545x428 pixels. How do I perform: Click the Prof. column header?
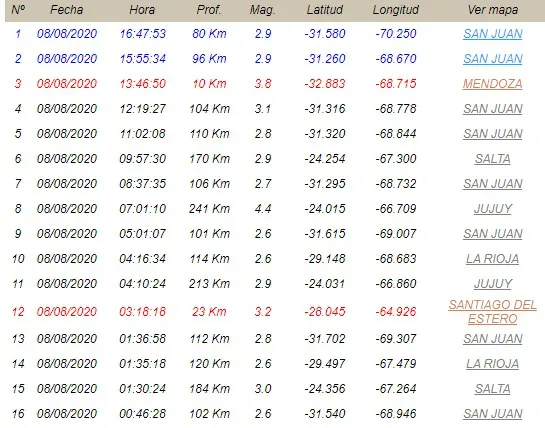[209, 10]
